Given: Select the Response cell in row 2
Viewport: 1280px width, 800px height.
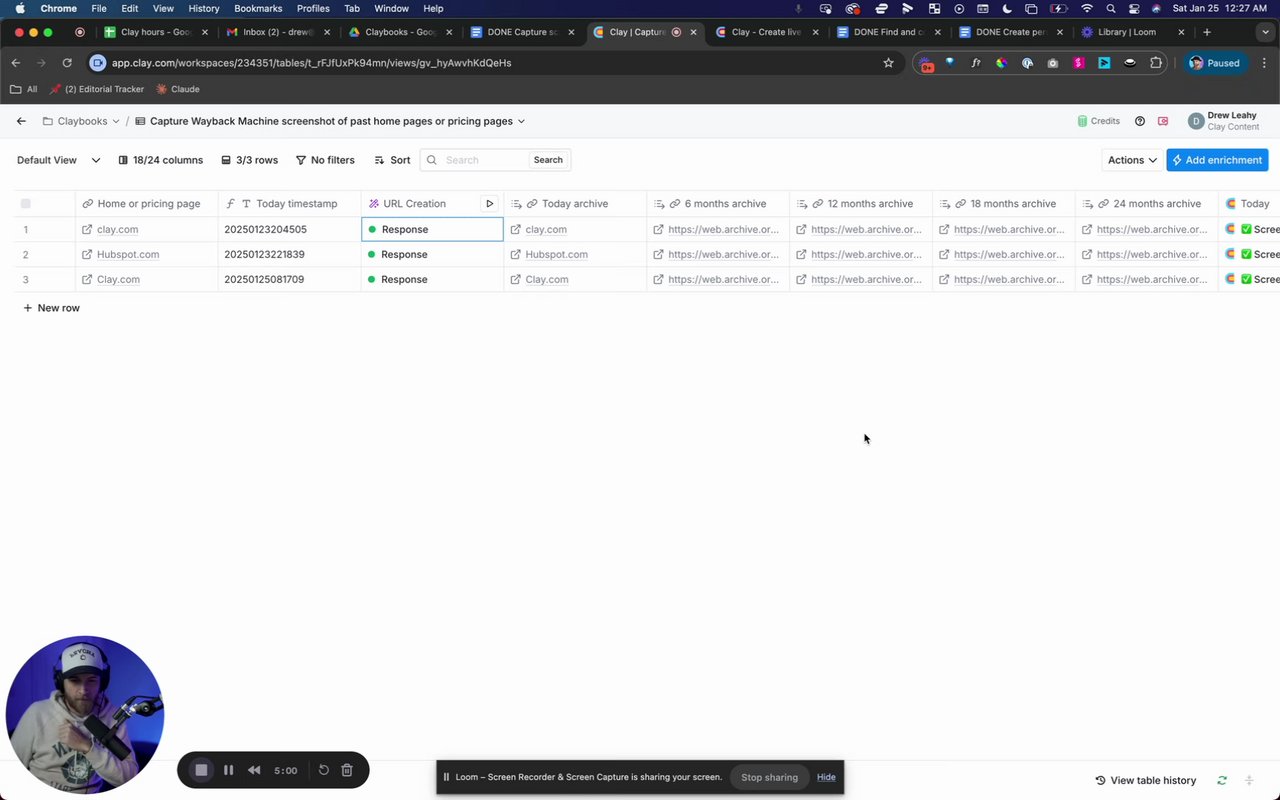Looking at the screenshot, I should pyautogui.click(x=432, y=255).
